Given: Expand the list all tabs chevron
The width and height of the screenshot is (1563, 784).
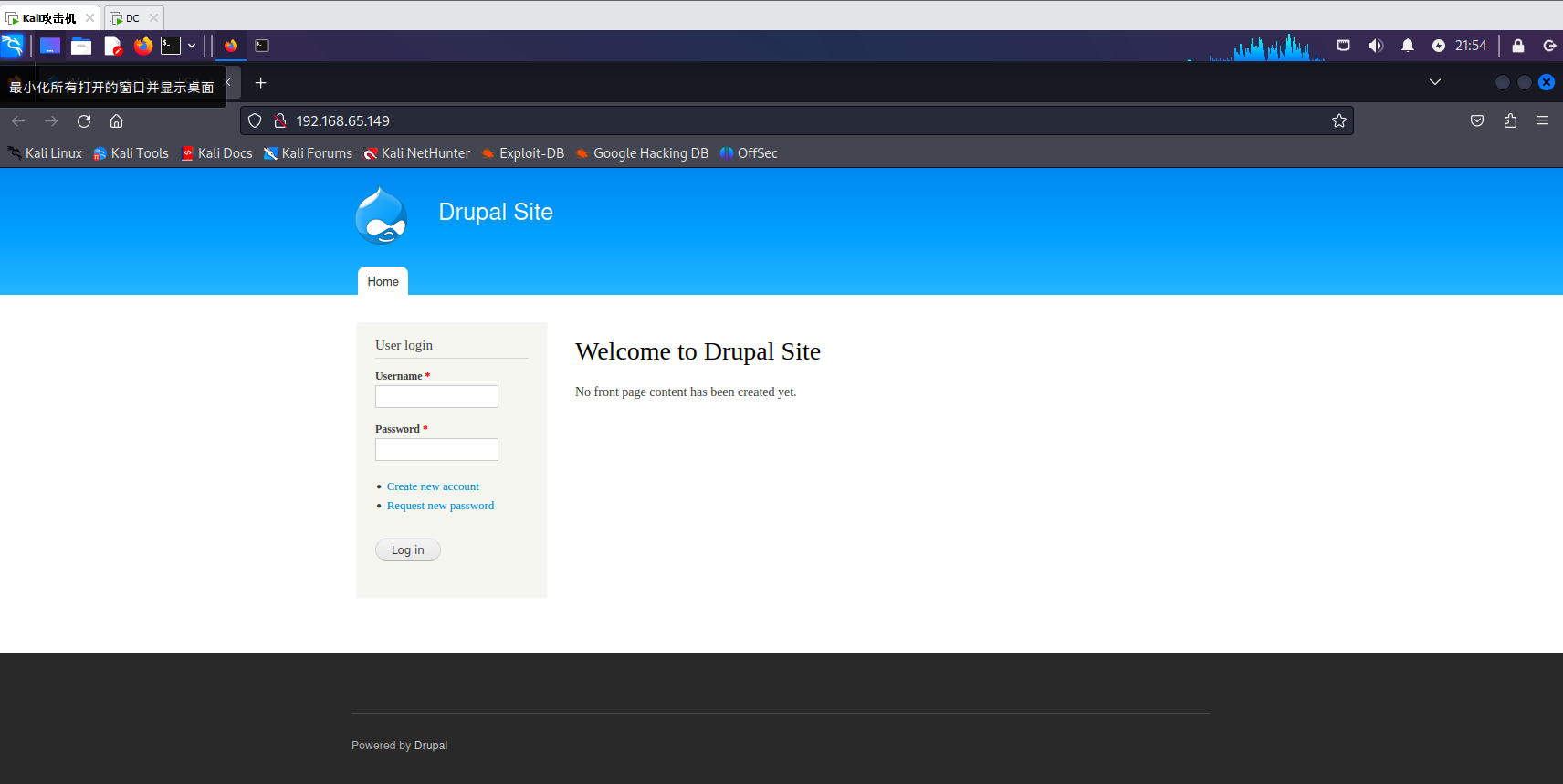Looking at the screenshot, I should (x=1435, y=82).
